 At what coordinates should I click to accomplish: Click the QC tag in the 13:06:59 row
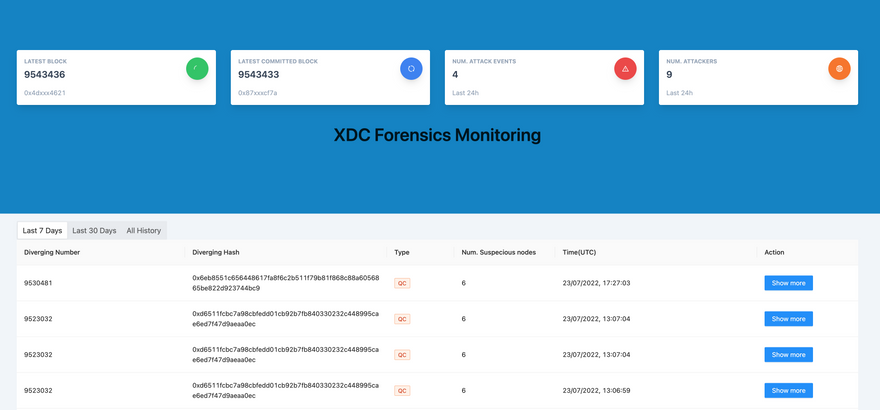[x=402, y=391]
